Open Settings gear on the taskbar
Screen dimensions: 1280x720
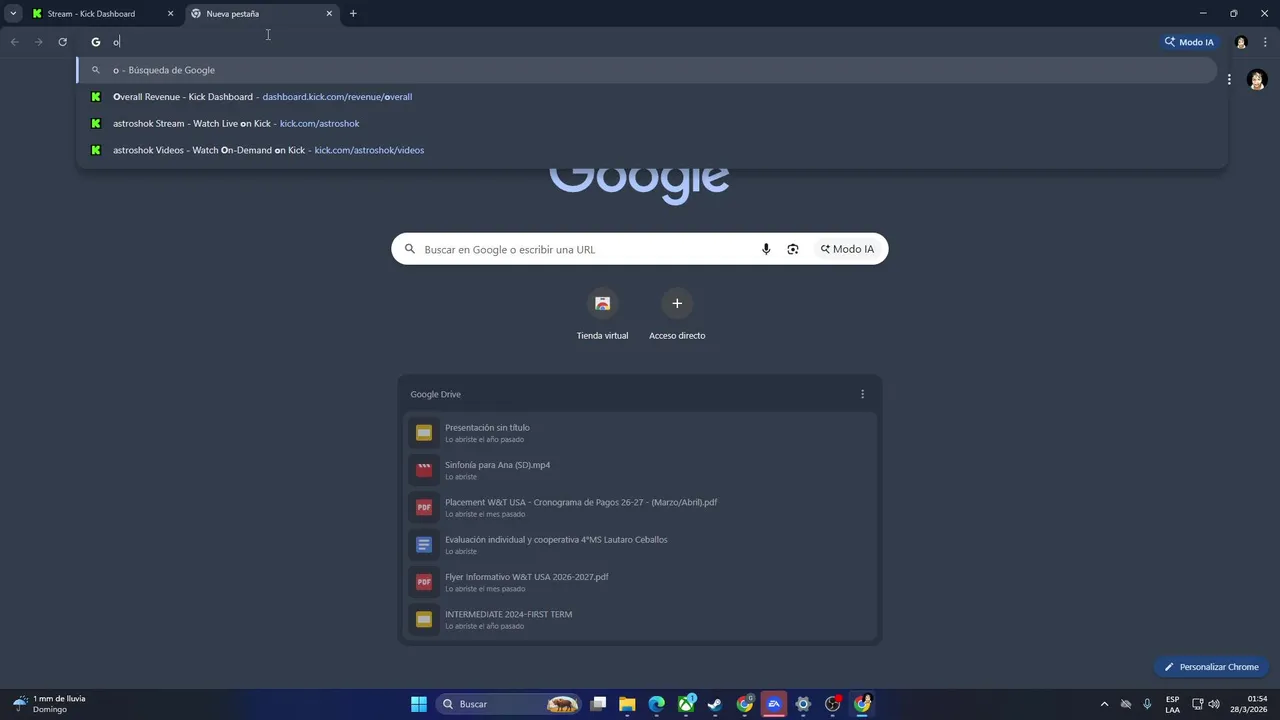(803, 704)
